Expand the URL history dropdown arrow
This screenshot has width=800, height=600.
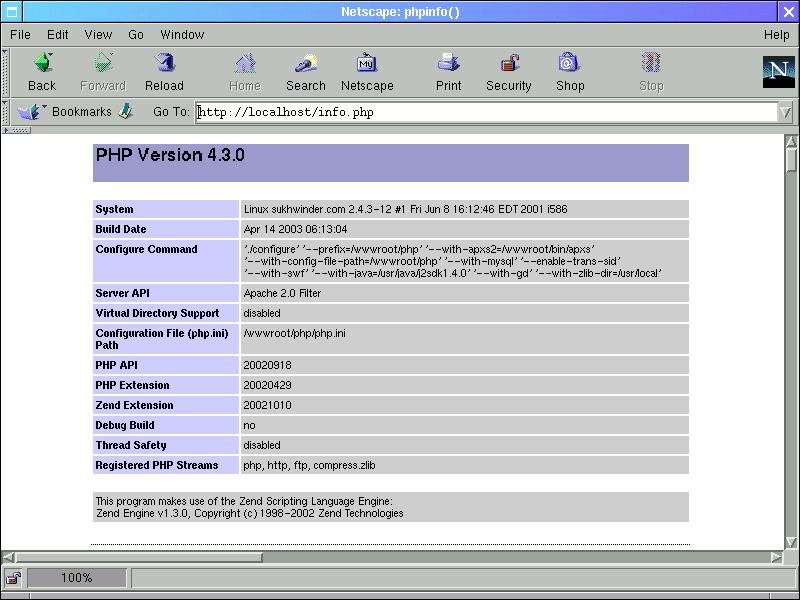click(x=785, y=112)
